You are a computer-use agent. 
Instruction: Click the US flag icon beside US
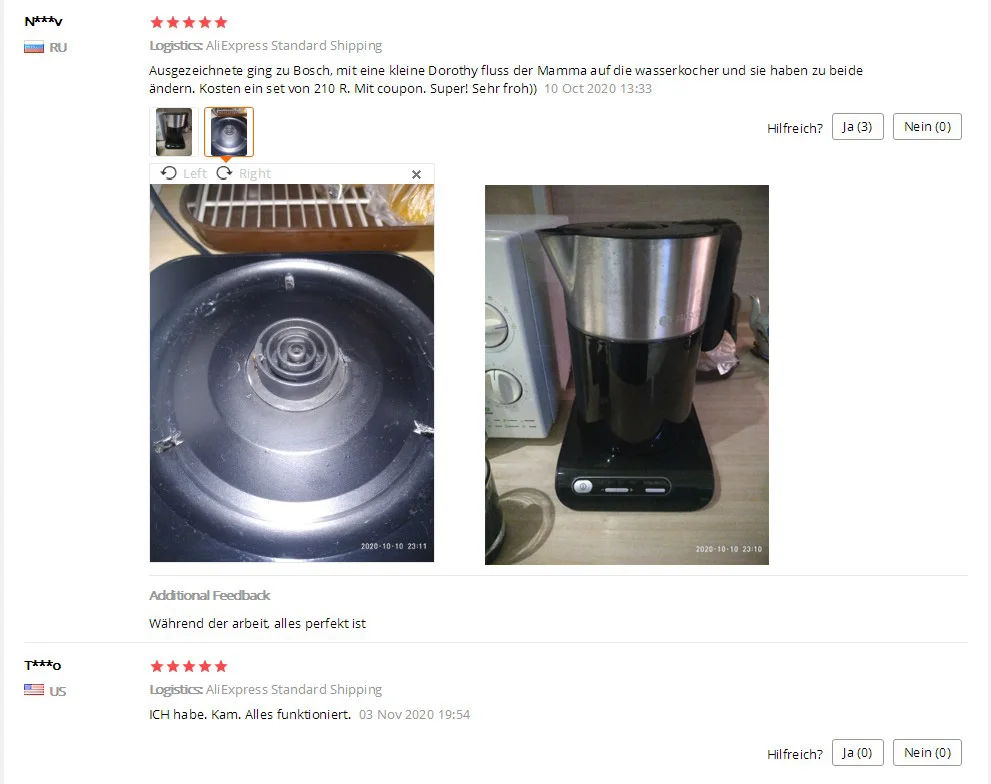(34, 690)
